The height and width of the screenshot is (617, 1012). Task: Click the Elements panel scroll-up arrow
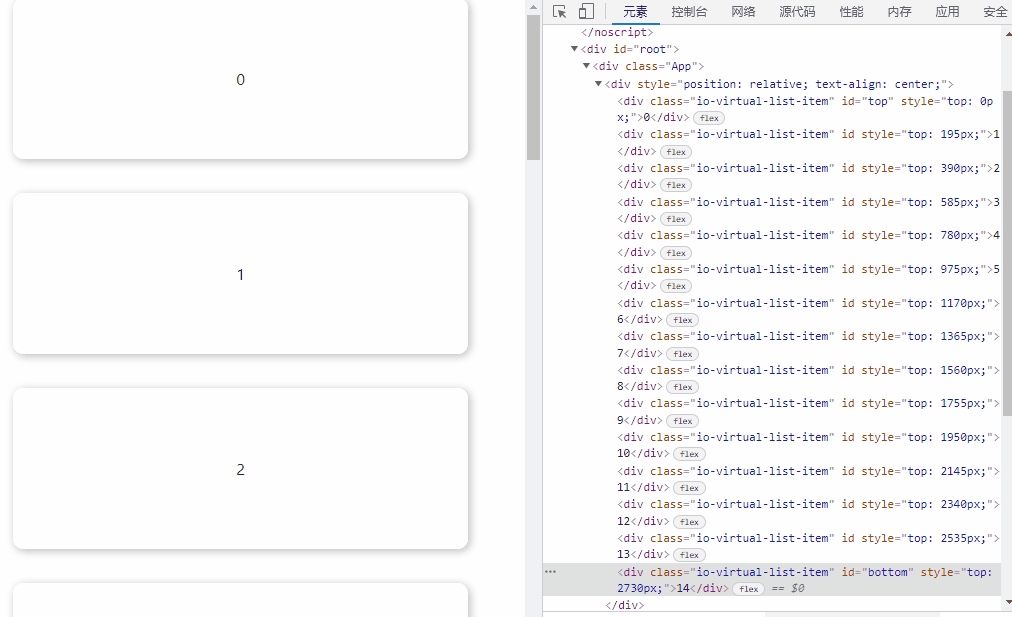[1008, 32]
